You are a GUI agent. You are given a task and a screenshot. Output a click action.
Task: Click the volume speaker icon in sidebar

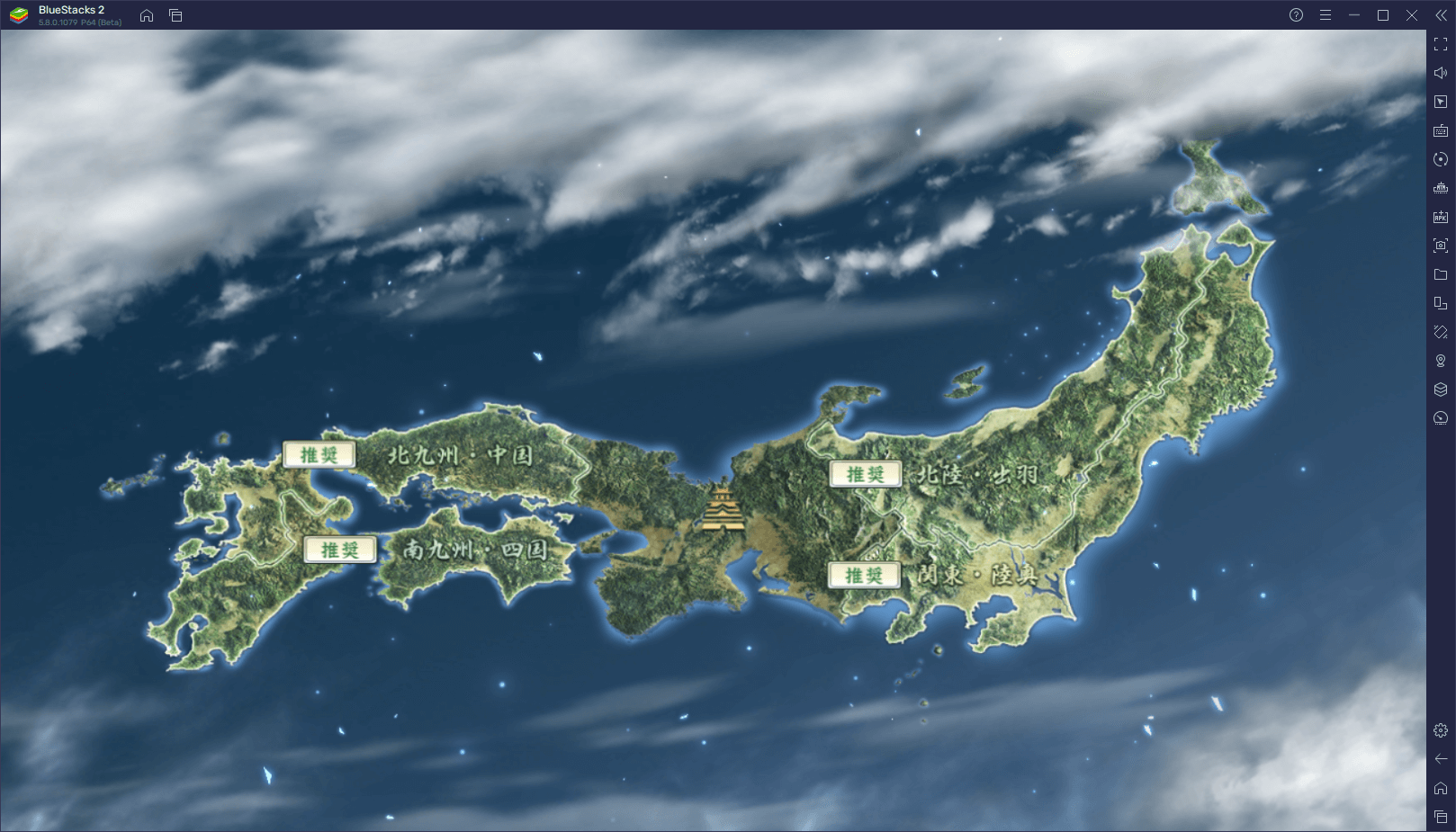(x=1441, y=73)
